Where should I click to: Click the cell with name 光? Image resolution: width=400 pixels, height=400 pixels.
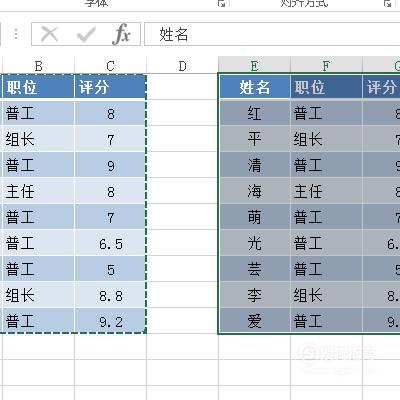254,243
